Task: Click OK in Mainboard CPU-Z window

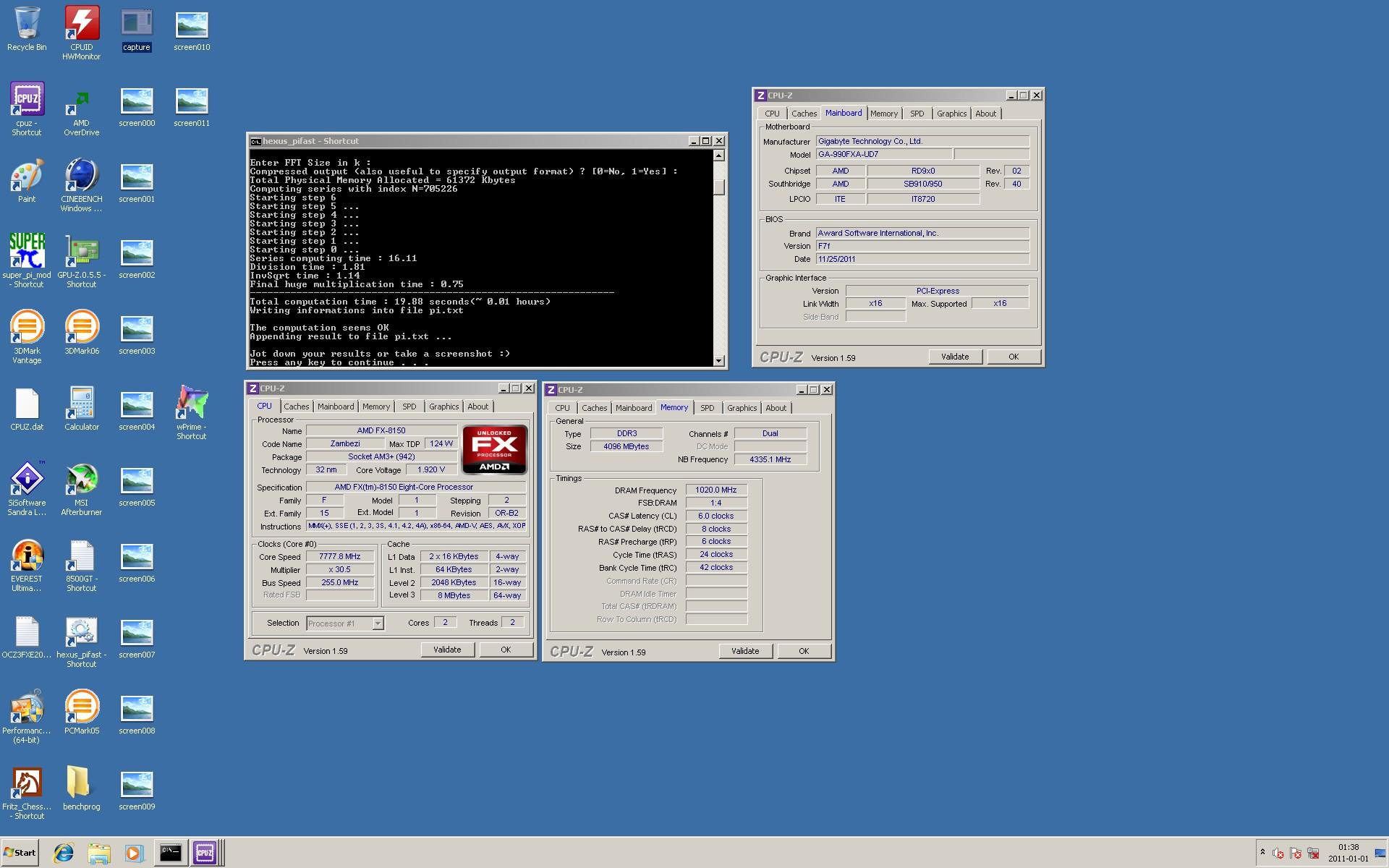Action: click(1014, 357)
